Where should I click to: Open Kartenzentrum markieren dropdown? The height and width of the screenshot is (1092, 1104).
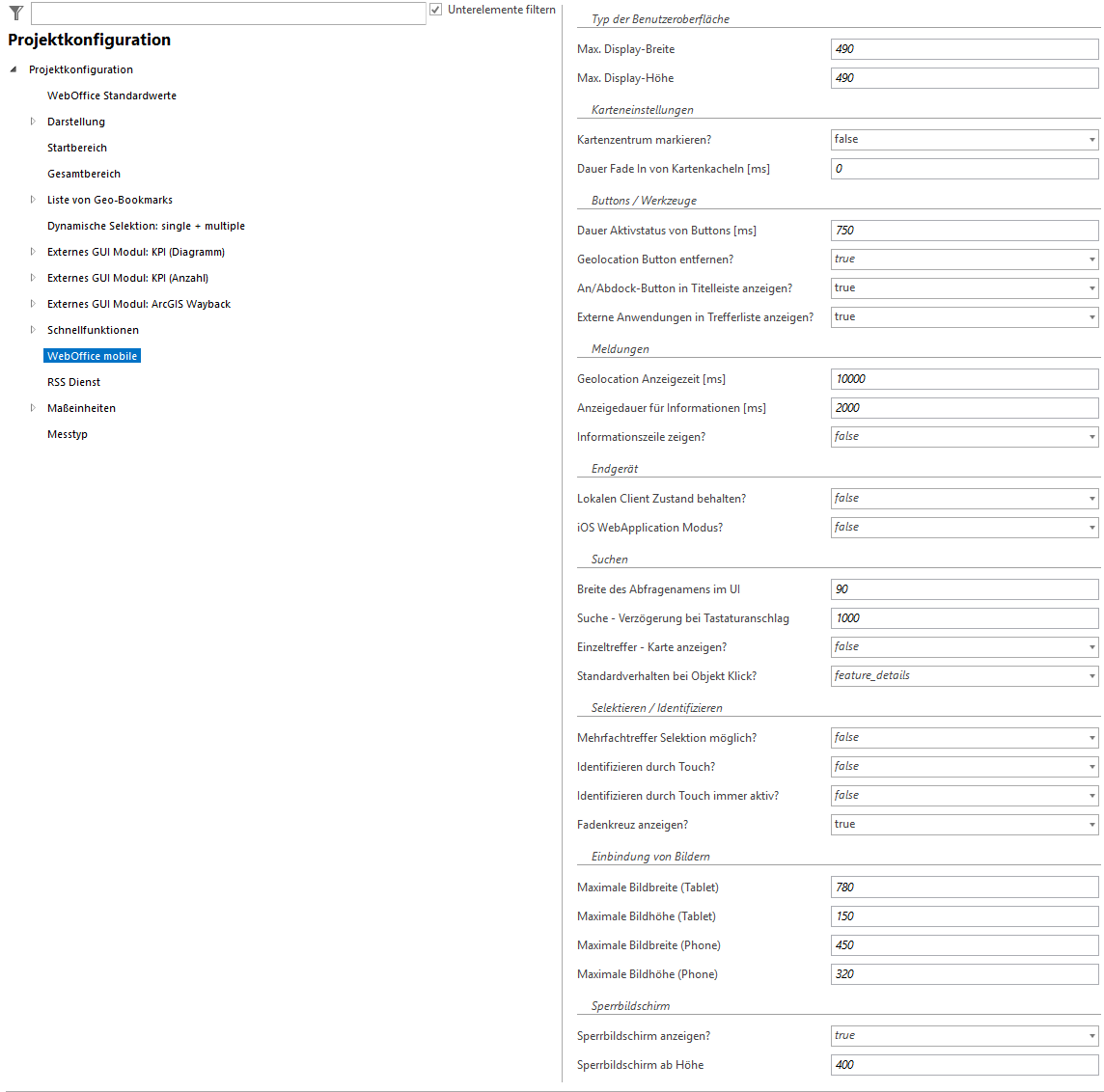[1091, 140]
